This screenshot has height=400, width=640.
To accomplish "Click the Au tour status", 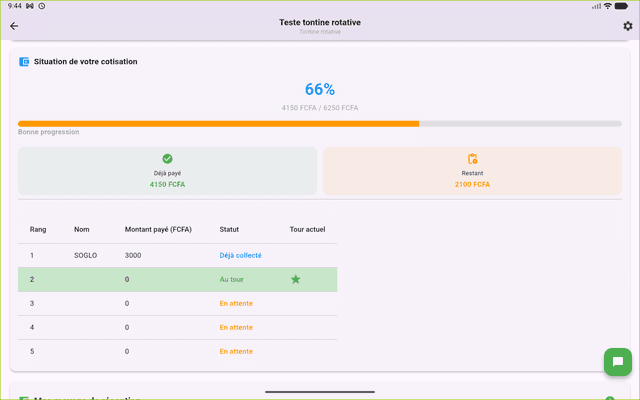I will point(231,280).
